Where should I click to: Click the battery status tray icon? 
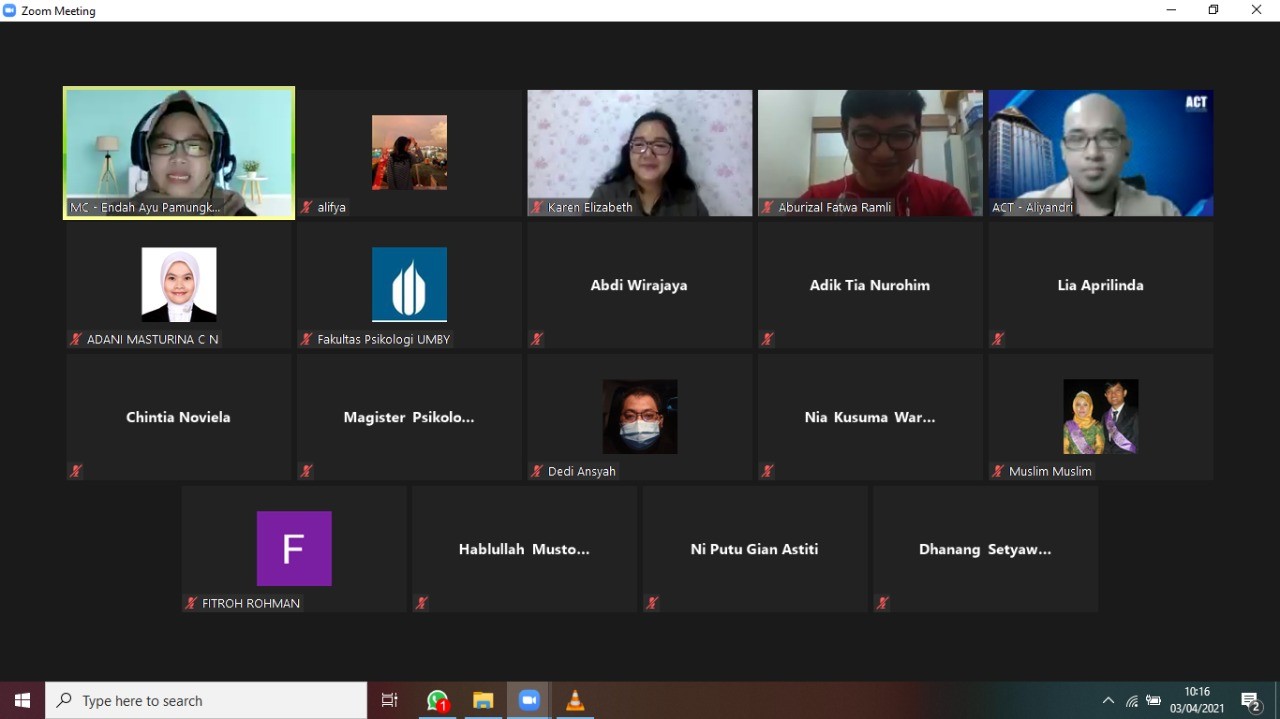click(x=1154, y=701)
